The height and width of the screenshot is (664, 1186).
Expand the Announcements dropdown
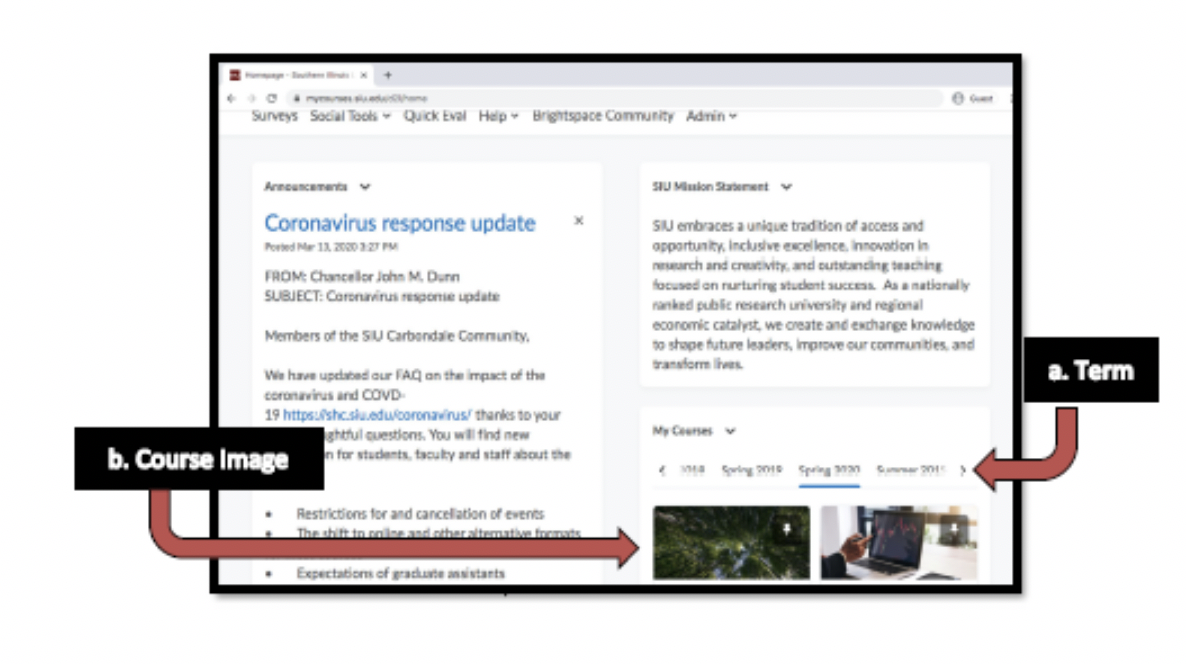365,186
